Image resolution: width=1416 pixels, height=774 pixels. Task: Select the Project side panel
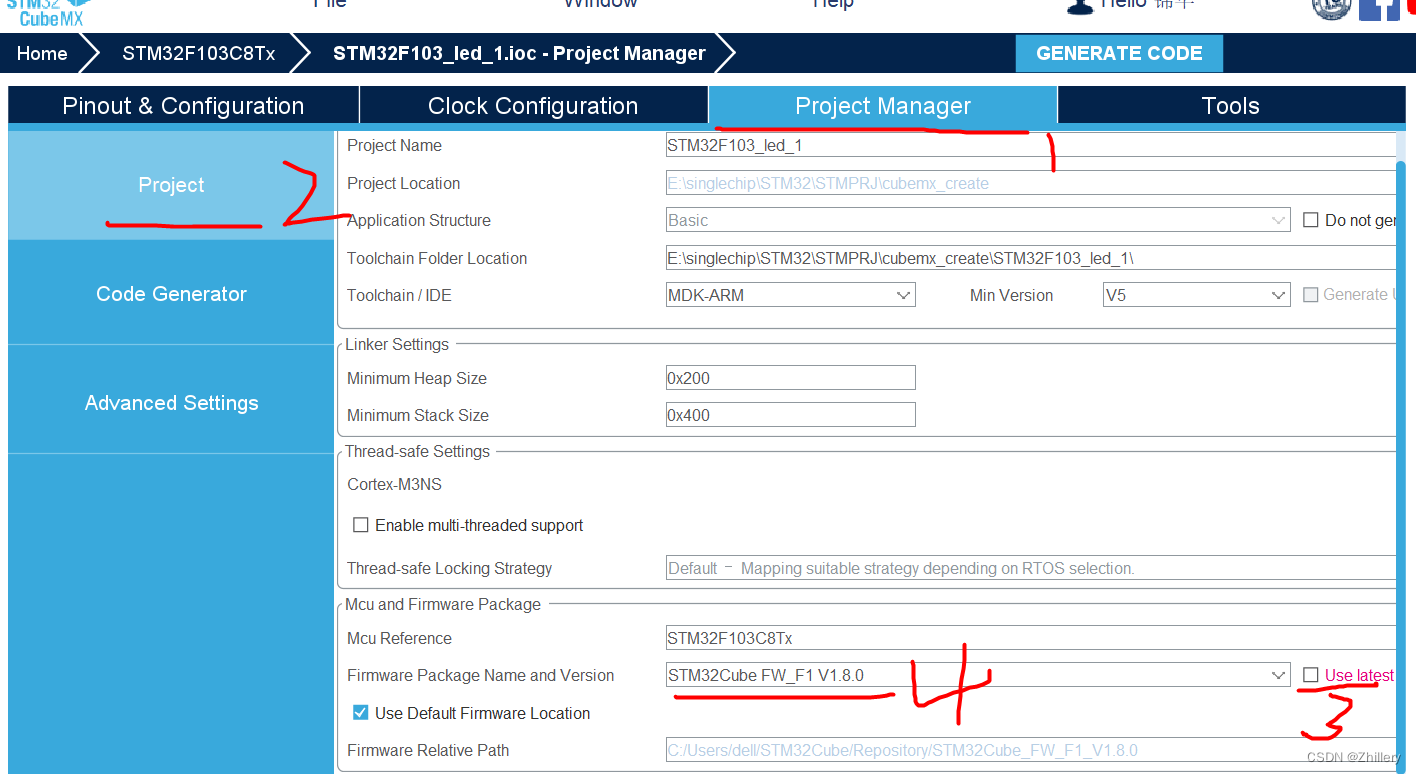click(x=171, y=185)
